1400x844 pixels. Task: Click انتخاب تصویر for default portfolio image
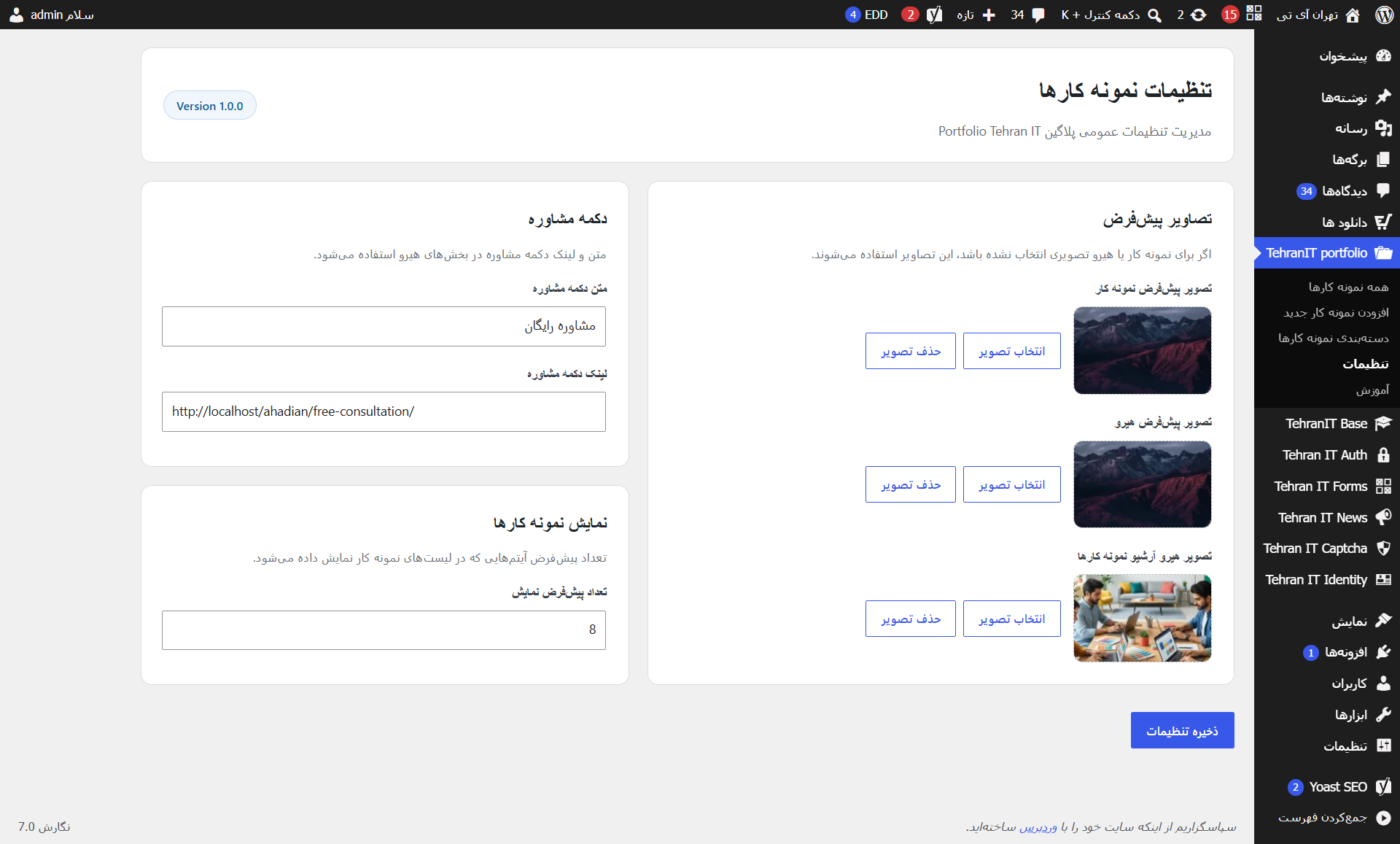[1012, 351]
